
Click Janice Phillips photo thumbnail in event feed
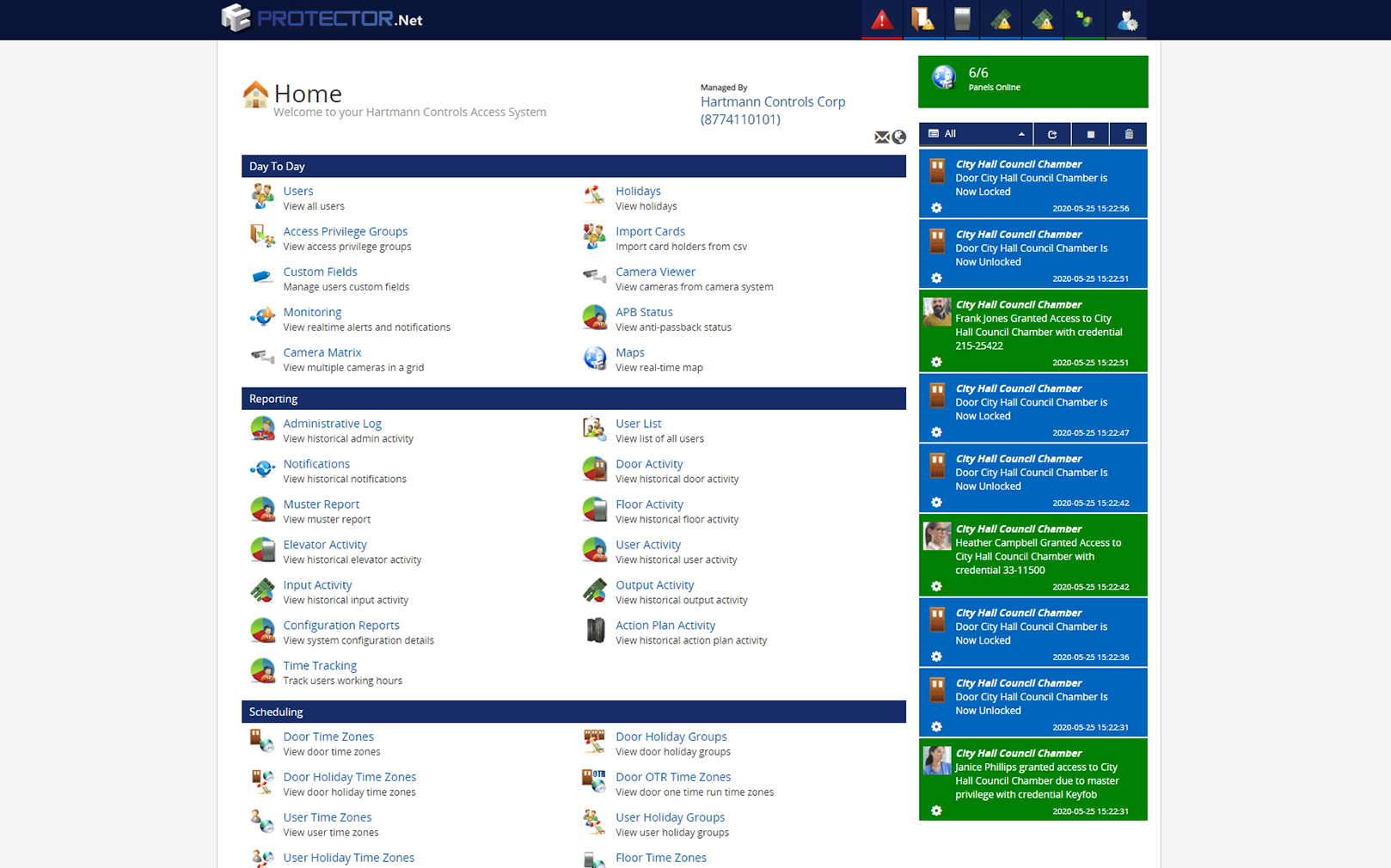point(937,761)
